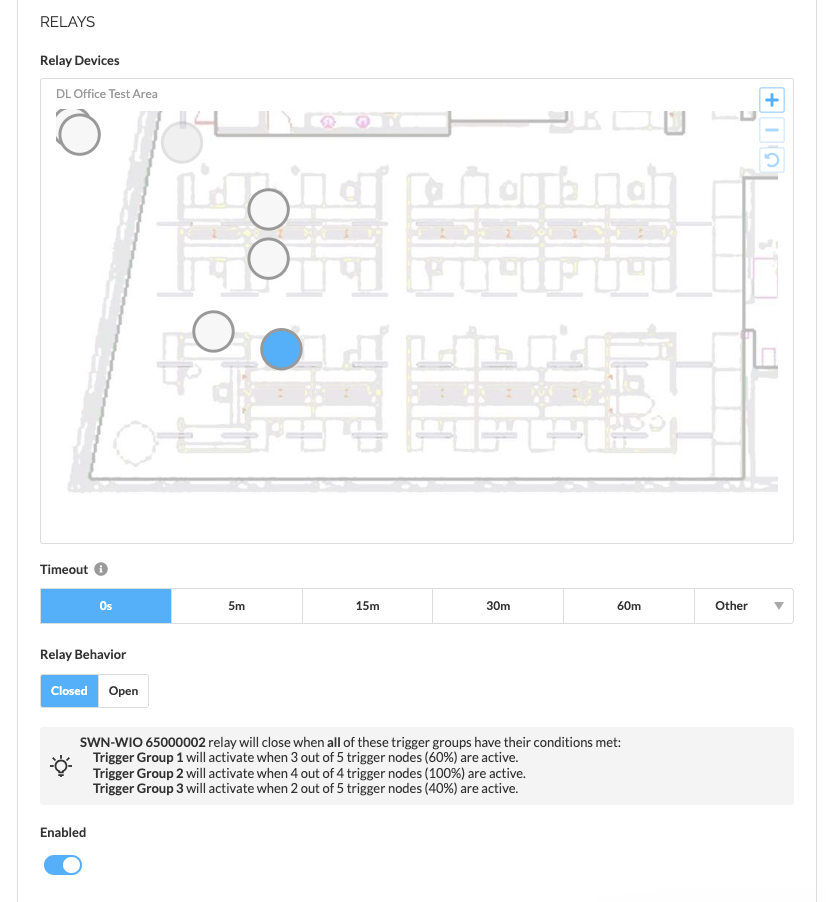Pick the 60m timeout segment
This screenshot has height=902, width=826.
[x=629, y=606]
